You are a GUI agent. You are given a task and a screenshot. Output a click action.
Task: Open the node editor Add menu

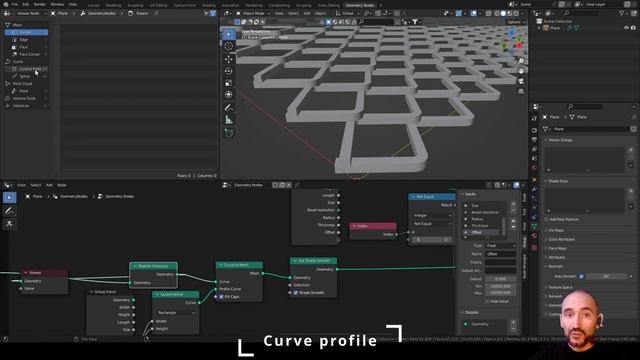[49, 185]
